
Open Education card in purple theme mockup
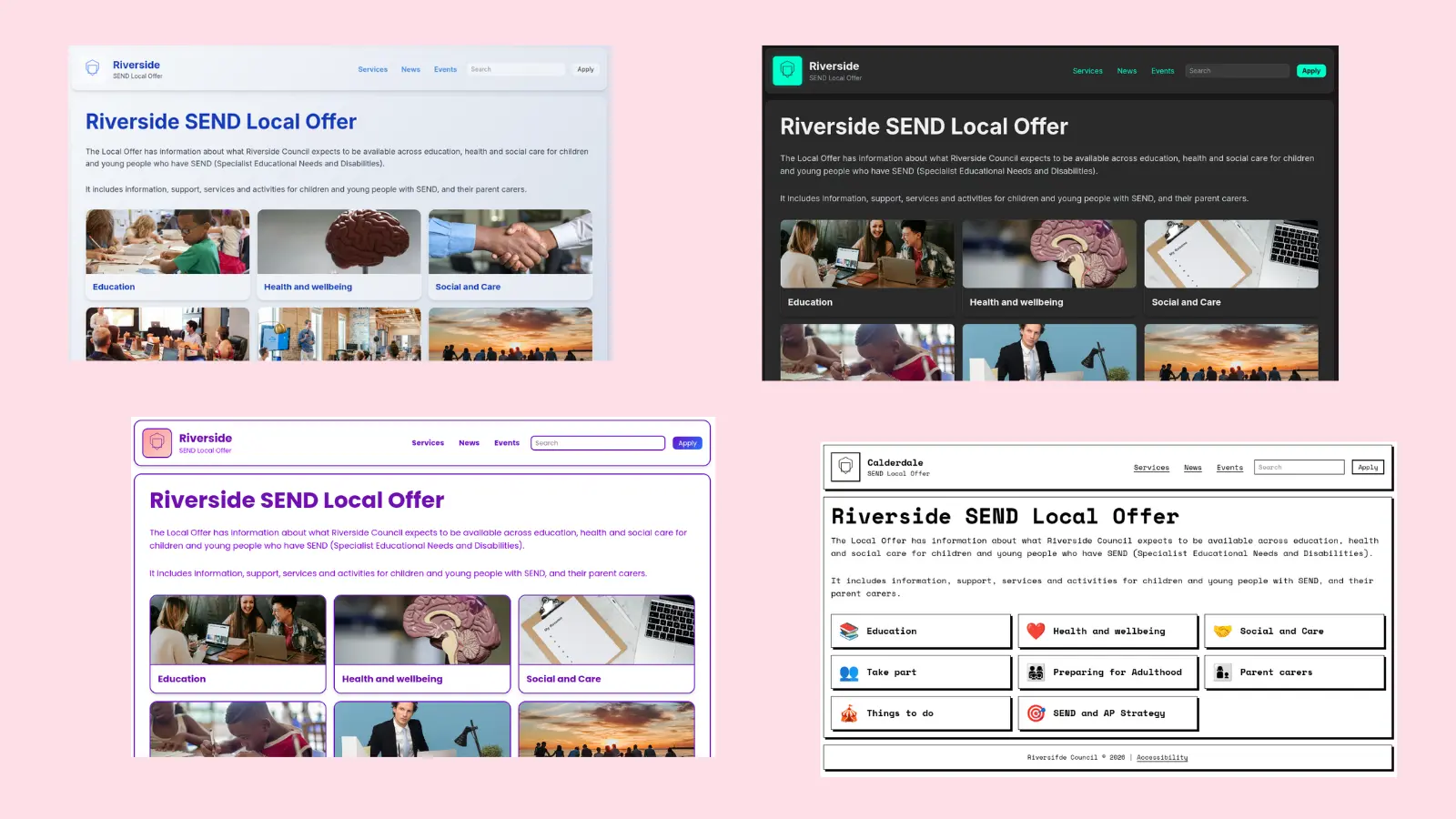(x=238, y=644)
